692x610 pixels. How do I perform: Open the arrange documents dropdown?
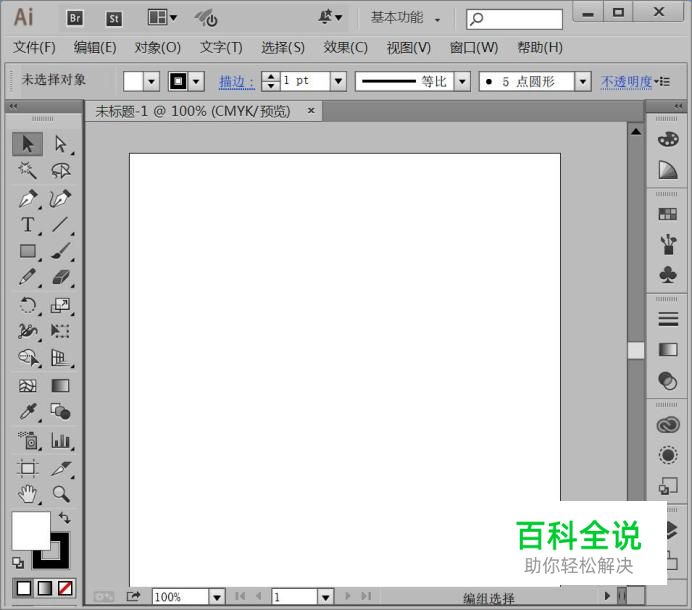pos(162,18)
